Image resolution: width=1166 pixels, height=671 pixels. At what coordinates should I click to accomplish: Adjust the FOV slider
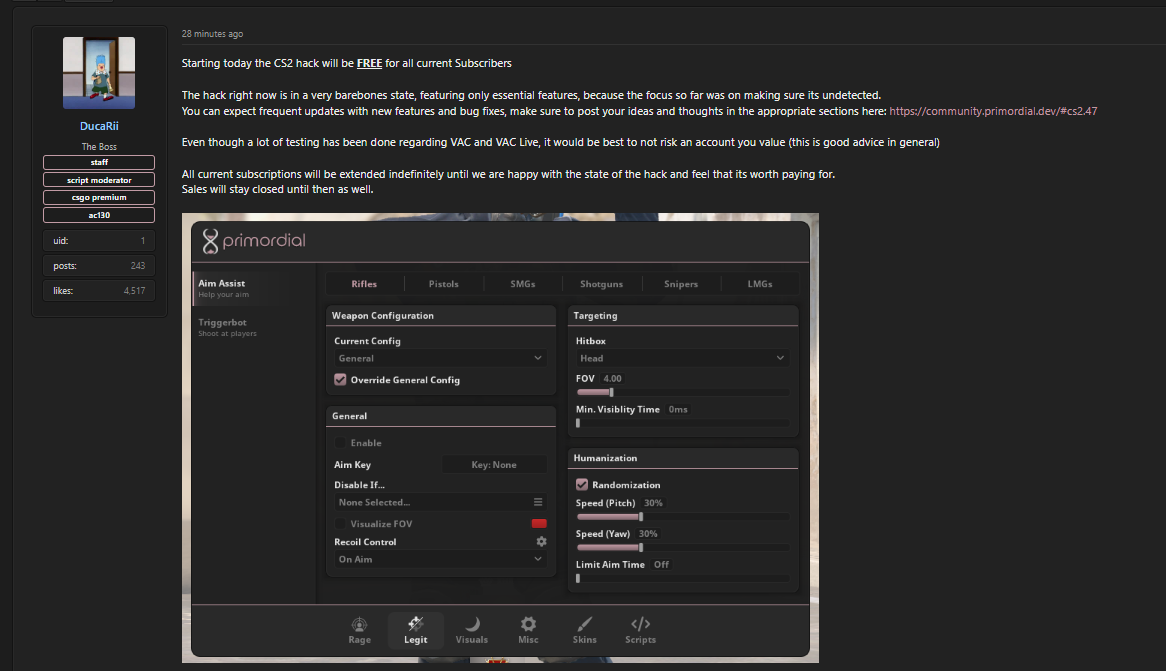[x=682, y=392]
